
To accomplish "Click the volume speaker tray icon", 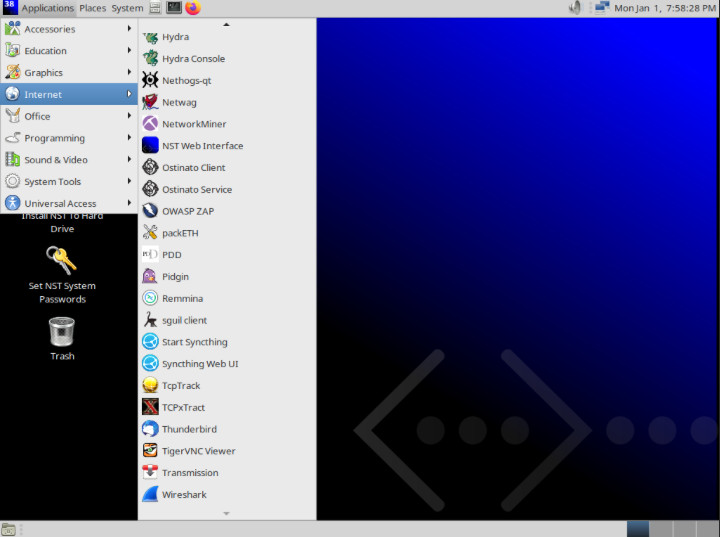I will (x=575, y=8).
